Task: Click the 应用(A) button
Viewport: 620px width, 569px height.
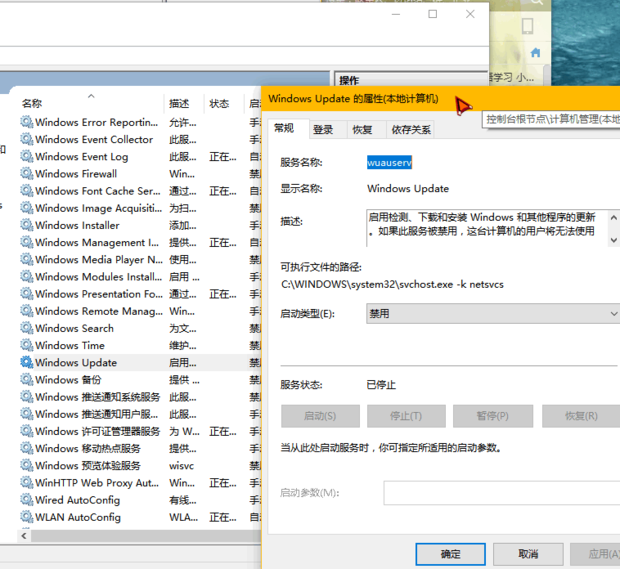Action: (x=595, y=554)
